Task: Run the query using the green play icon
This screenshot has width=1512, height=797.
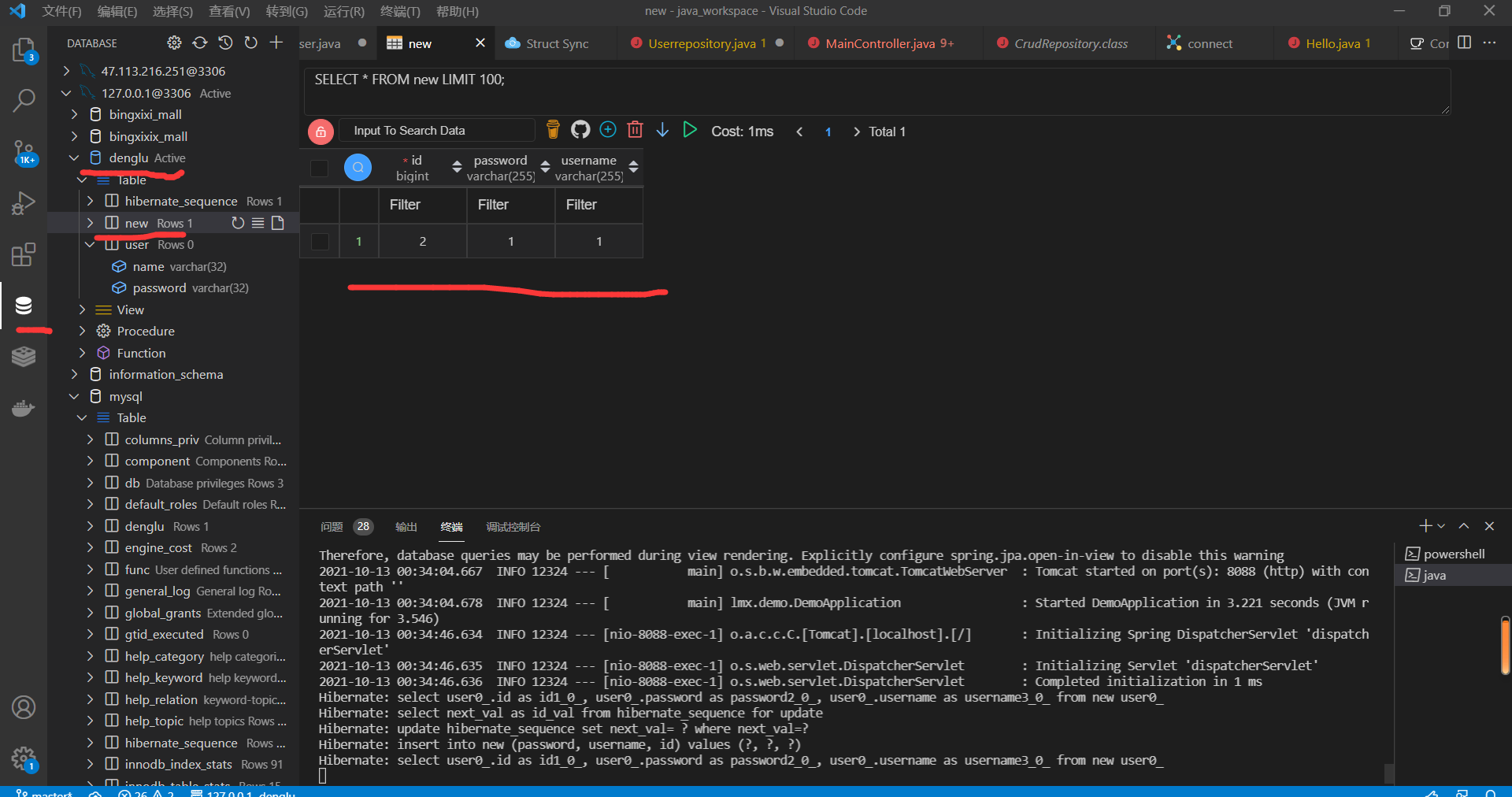Action: (x=690, y=130)
